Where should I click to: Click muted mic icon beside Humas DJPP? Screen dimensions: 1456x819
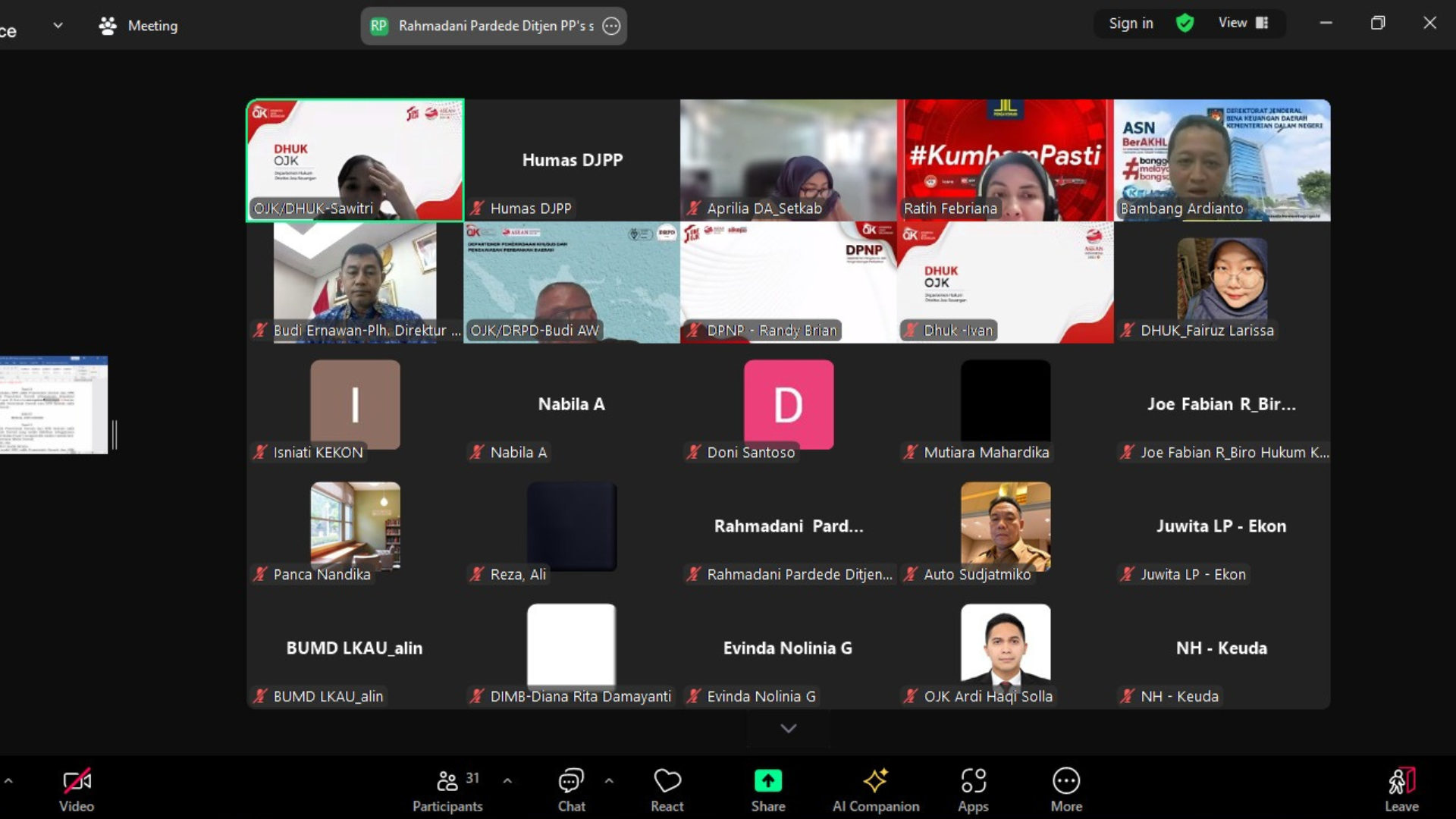click(477, 208)
